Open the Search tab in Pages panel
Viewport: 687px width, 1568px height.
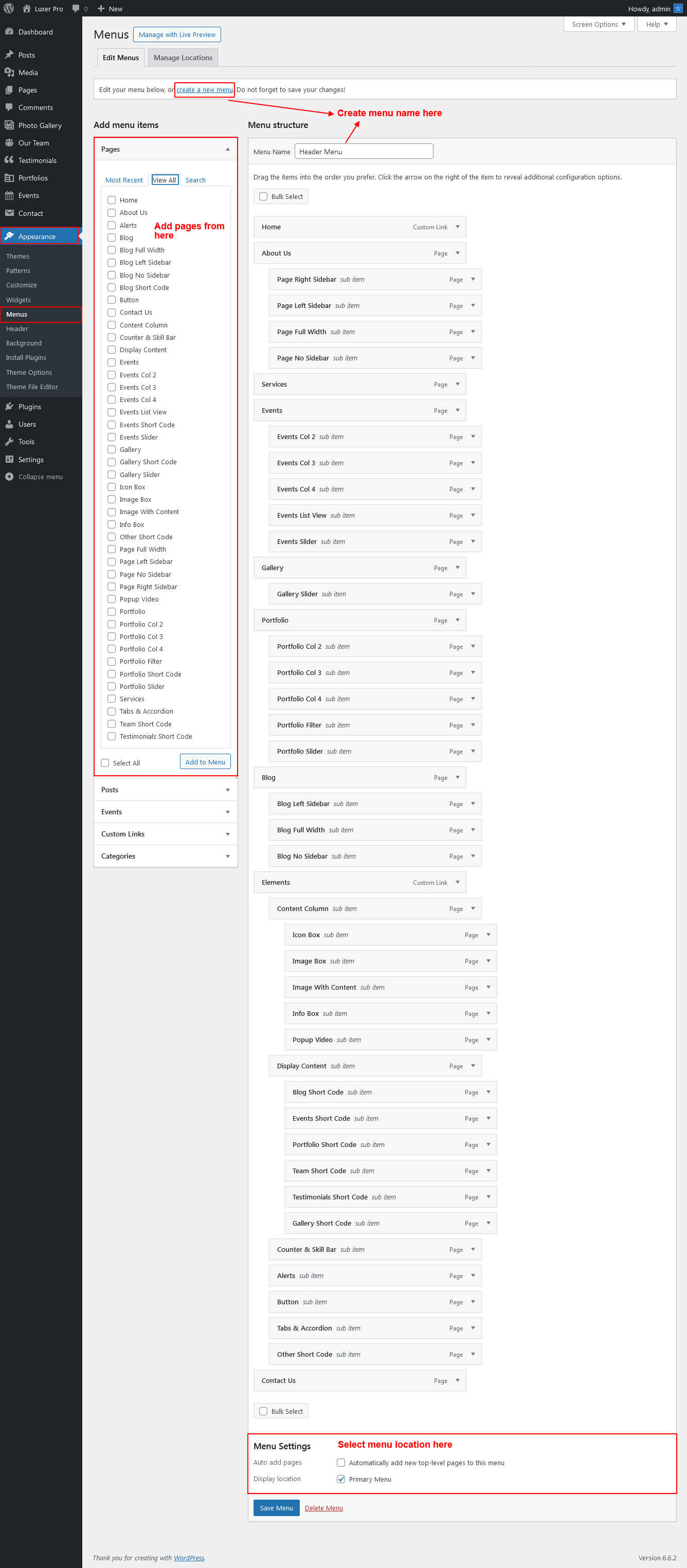coord(195,180)
